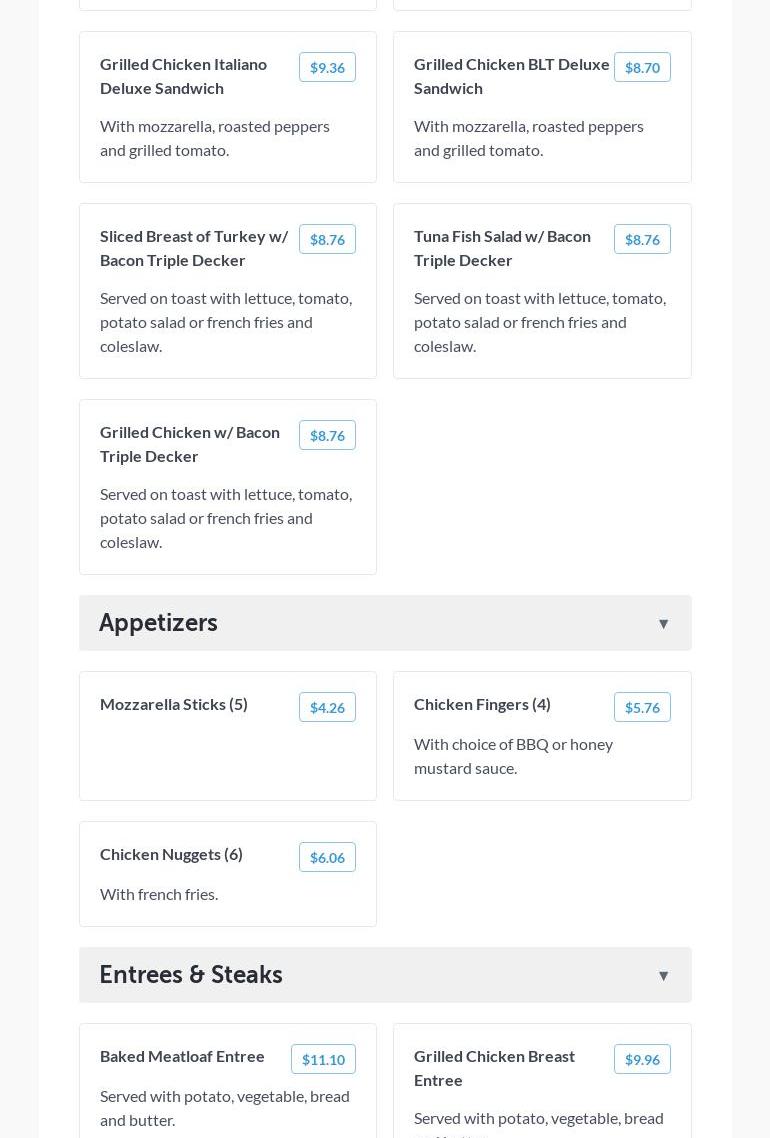Click the $8.70 Grilled Chicken BLT price
The height and width of the screenshot is (1138, 770).
click(x=642, y=67)
